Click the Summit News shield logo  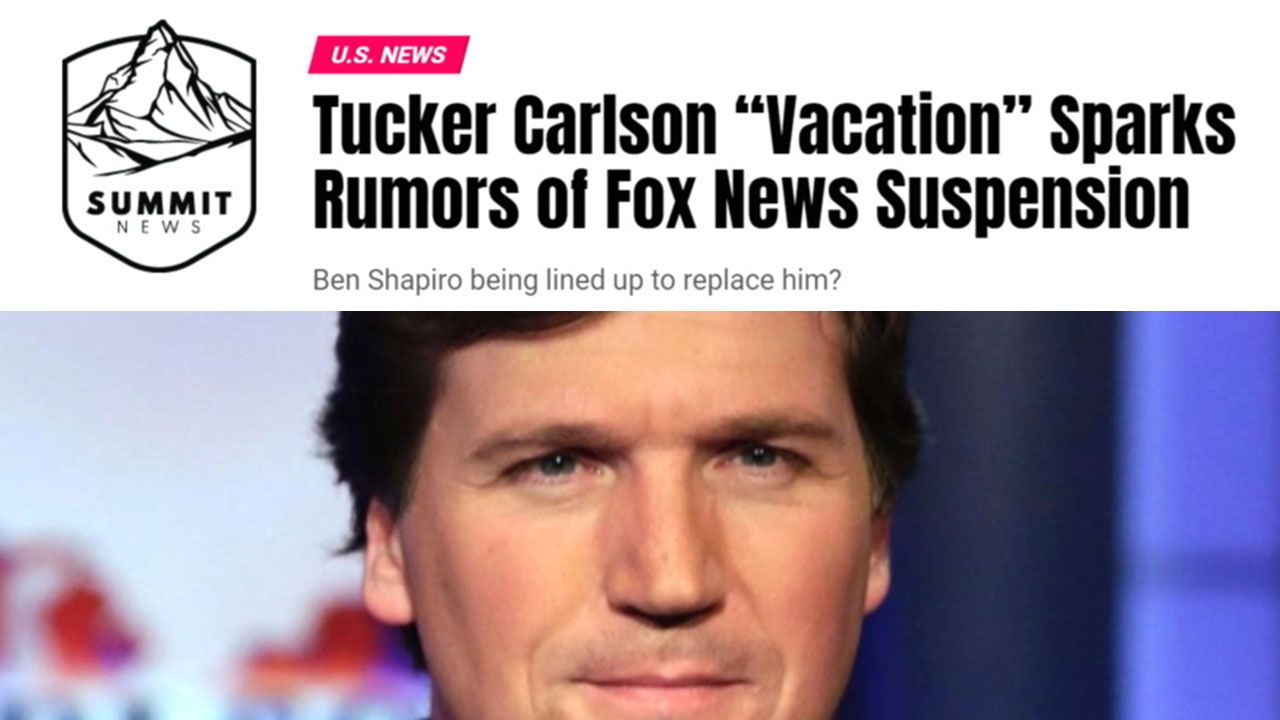point(159,146)
